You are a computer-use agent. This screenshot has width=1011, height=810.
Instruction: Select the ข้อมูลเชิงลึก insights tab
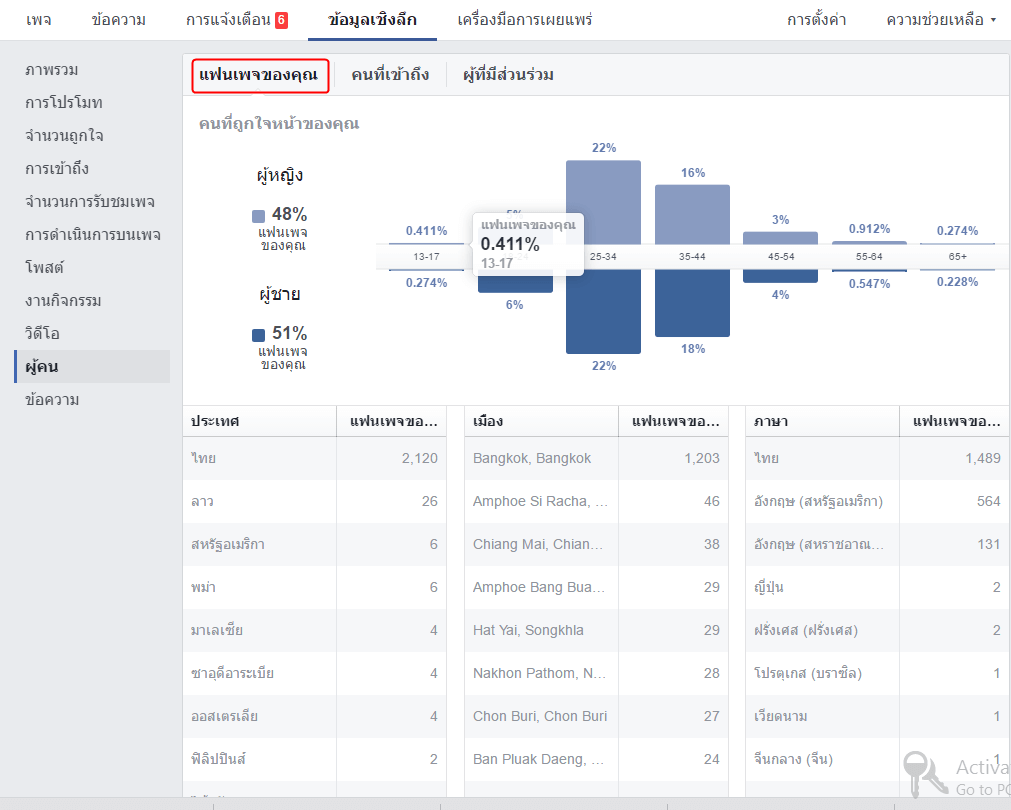tap(372, 20)
